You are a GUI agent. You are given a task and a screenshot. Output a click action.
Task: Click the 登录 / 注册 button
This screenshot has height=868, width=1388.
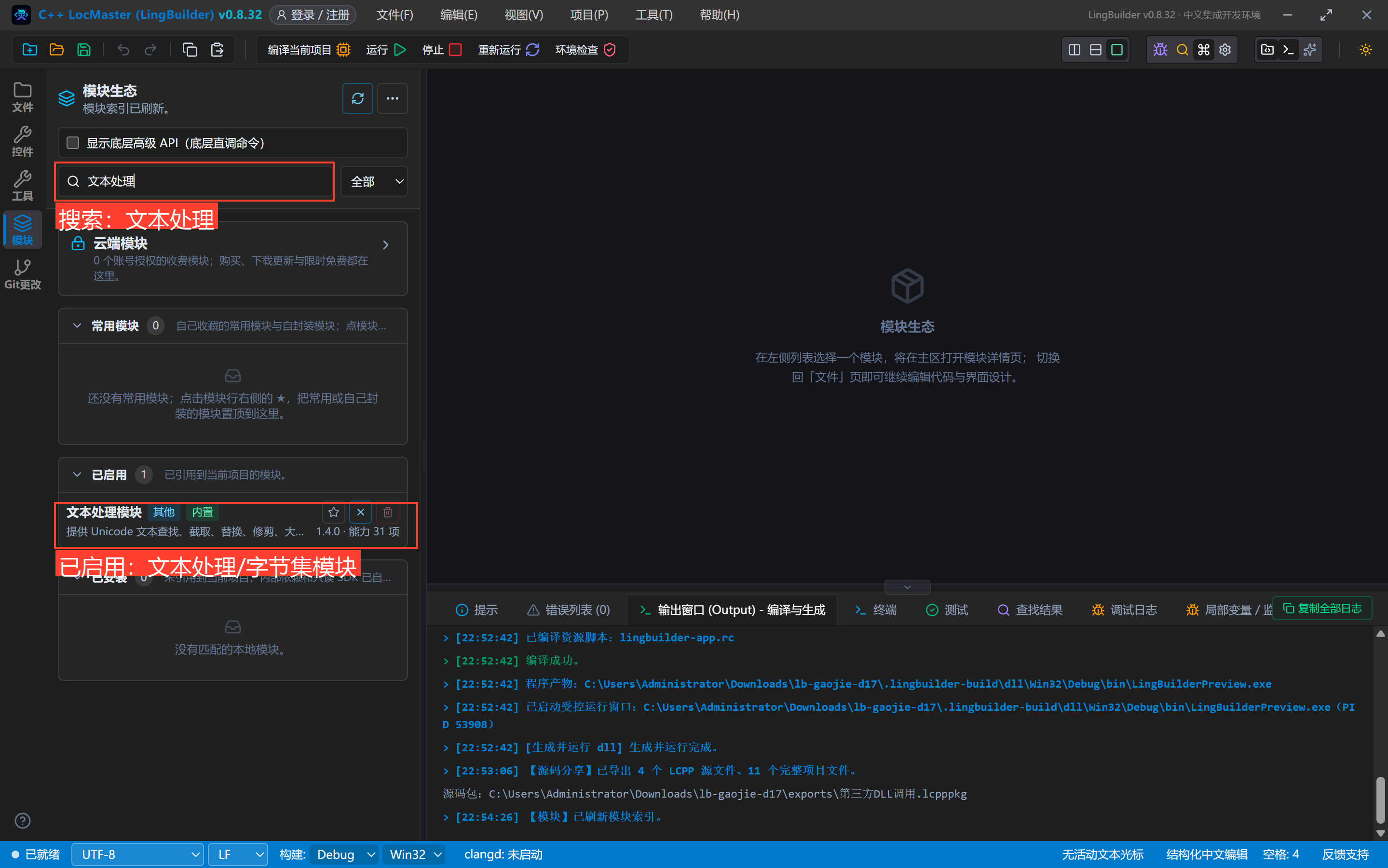(x=313, y=15)
